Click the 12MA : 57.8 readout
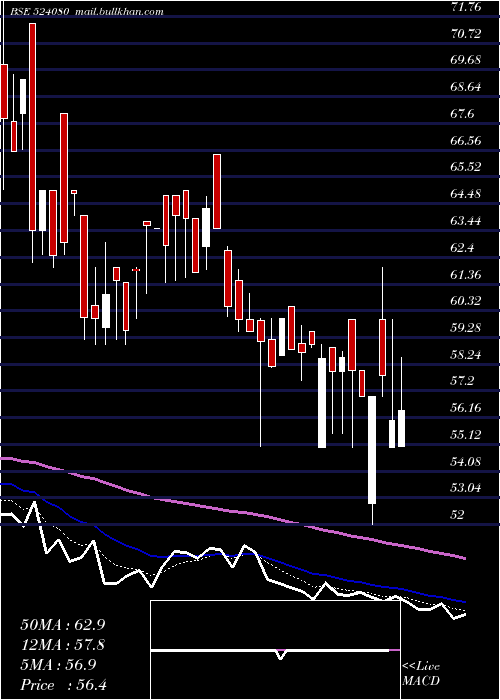The width and height of the screenshot is (500, 700). (65, 645)
